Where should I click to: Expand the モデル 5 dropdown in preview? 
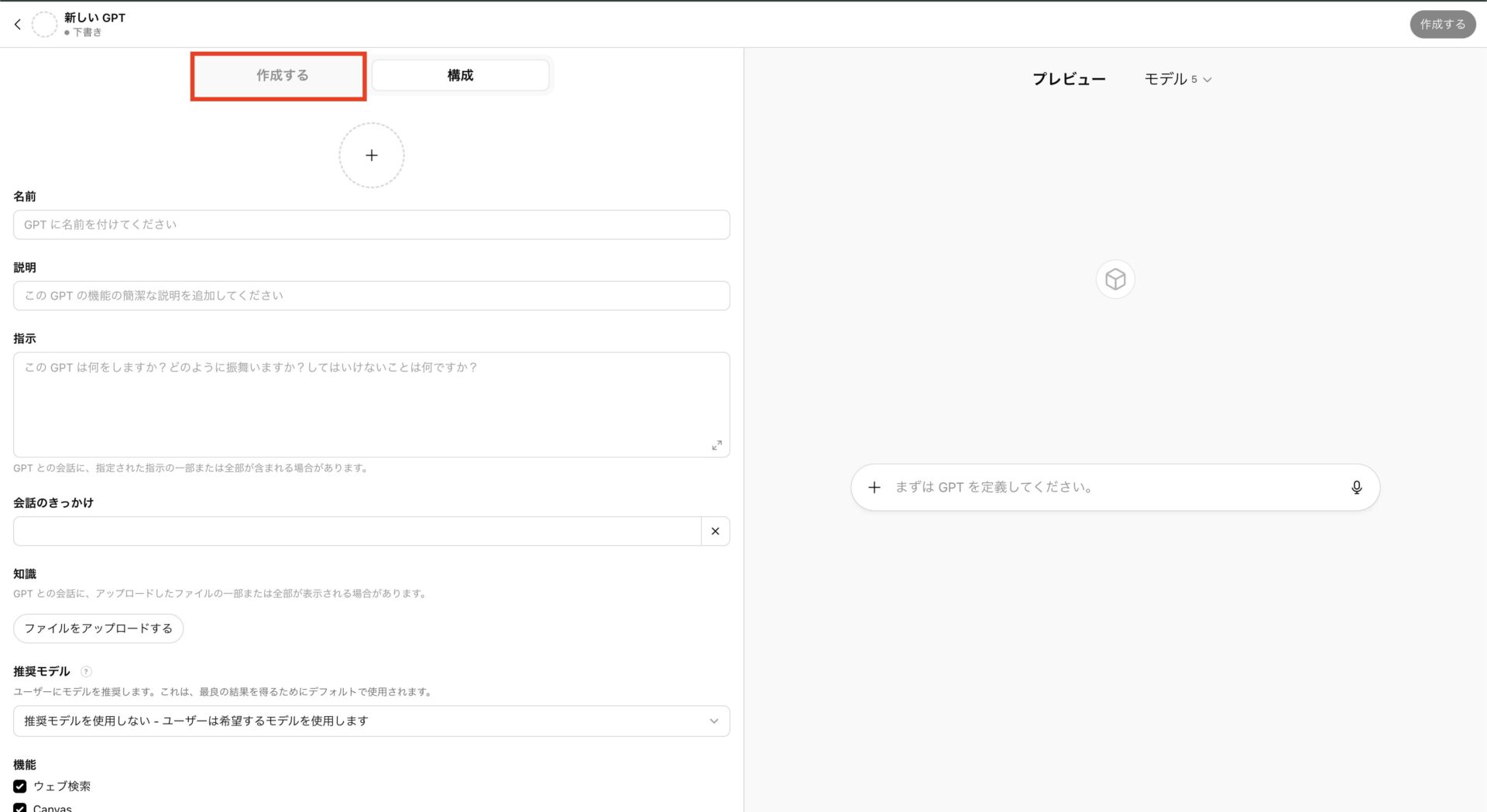point(1178,78)
